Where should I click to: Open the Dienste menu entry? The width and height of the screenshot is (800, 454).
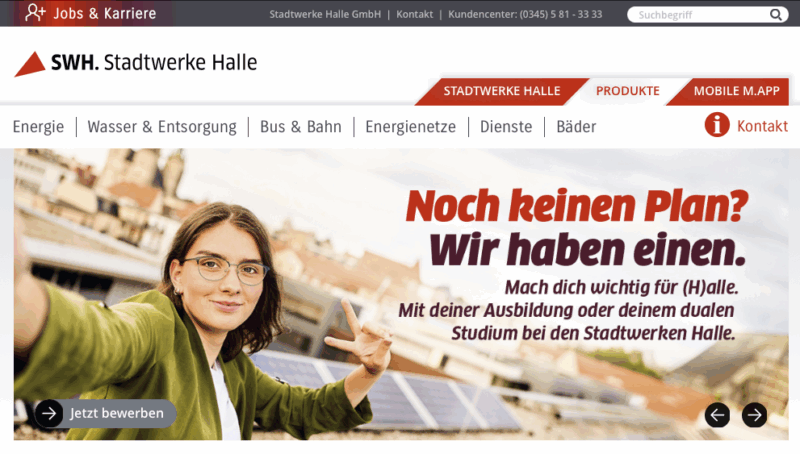pos(506,127)
